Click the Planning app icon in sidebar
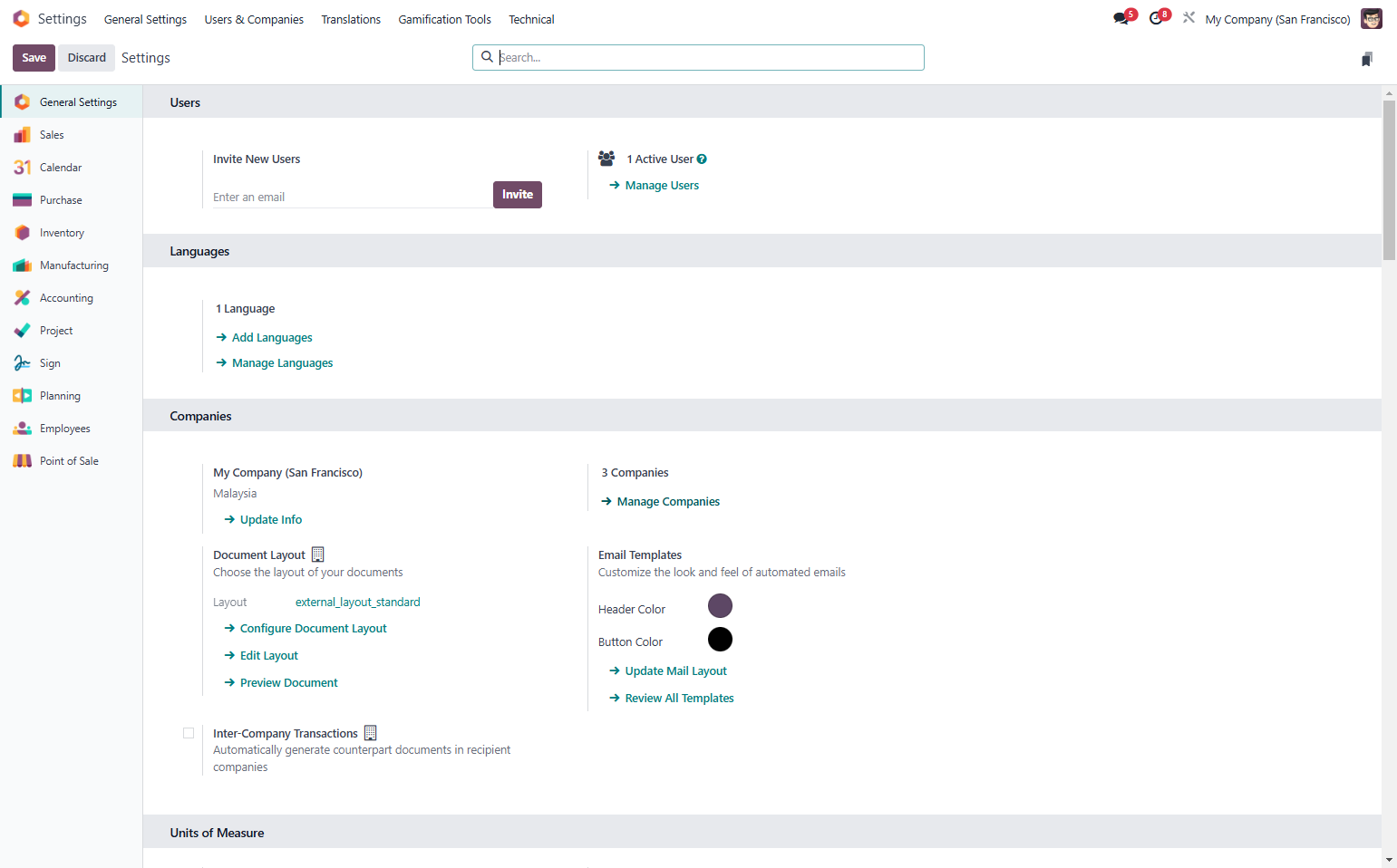Screen dimensions: 1397x868 tap(22, 396)
